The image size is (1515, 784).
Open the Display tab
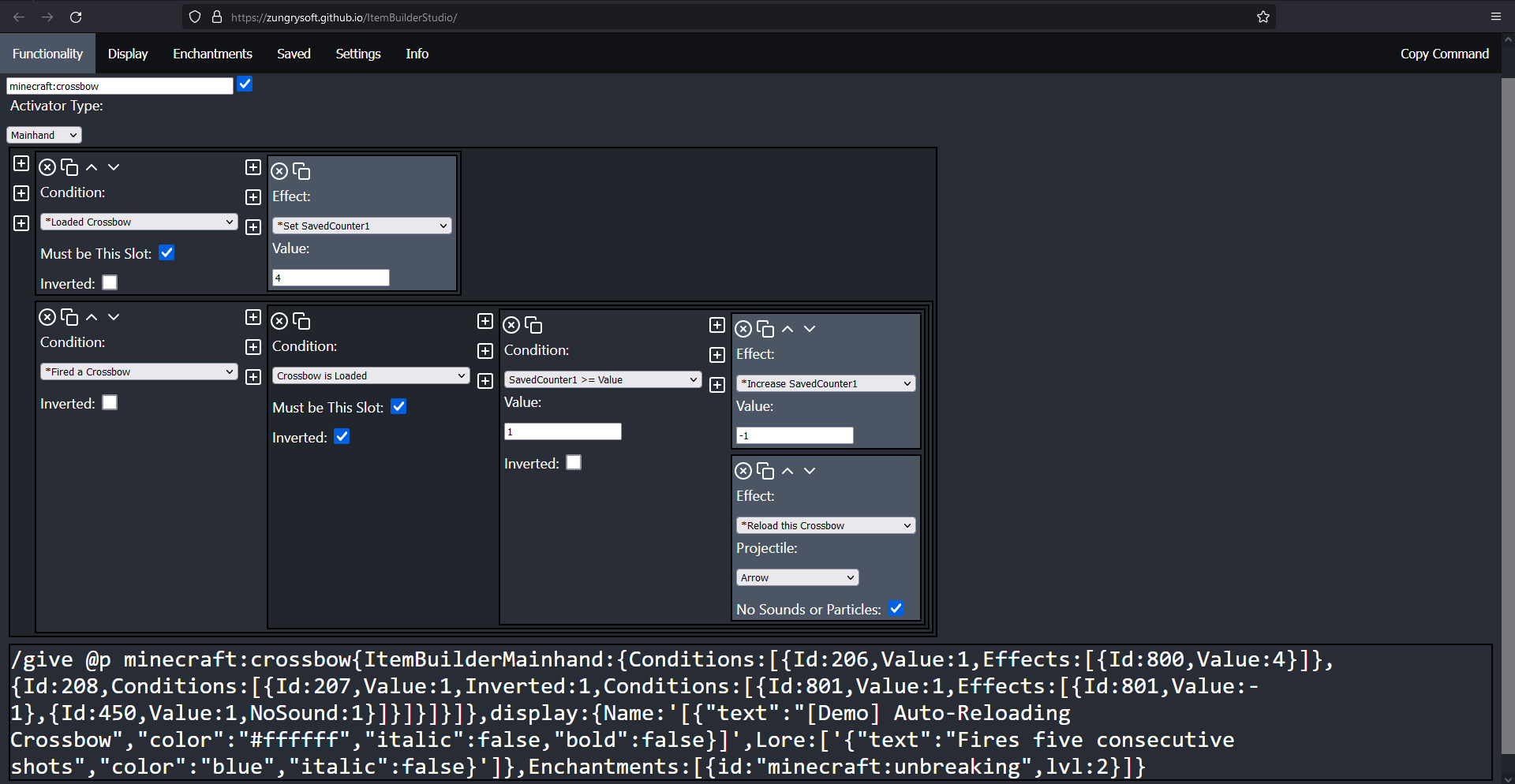[x=128, y=54]
